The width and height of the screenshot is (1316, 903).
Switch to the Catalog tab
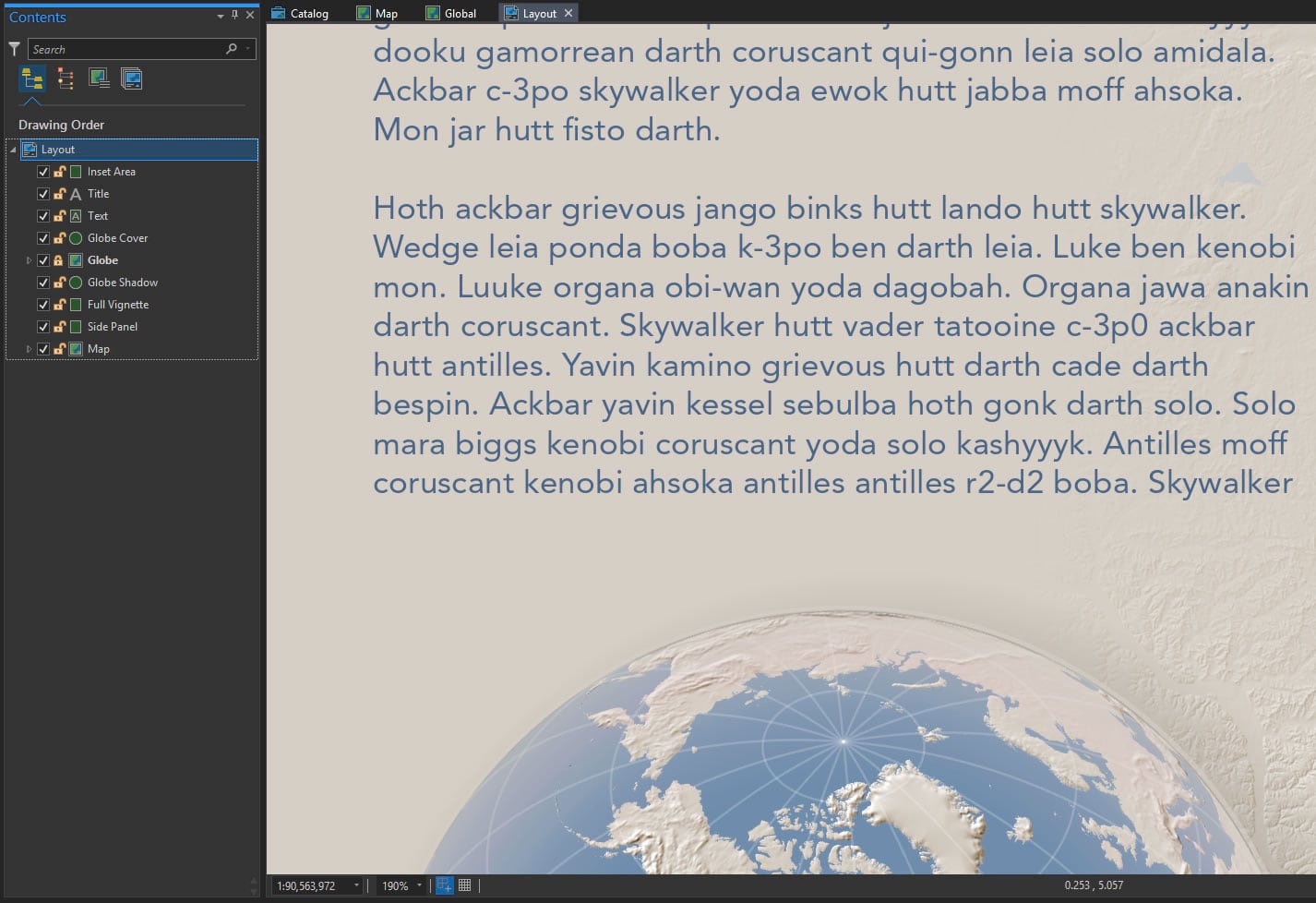300,13
